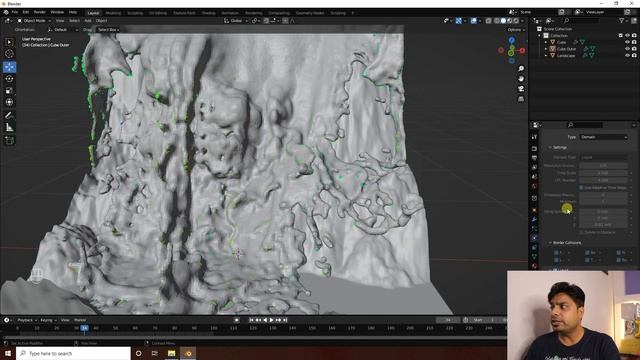Viewport: 640px width, 360px height.
Task: Open the Edit menu
Action: coord(26,13)
